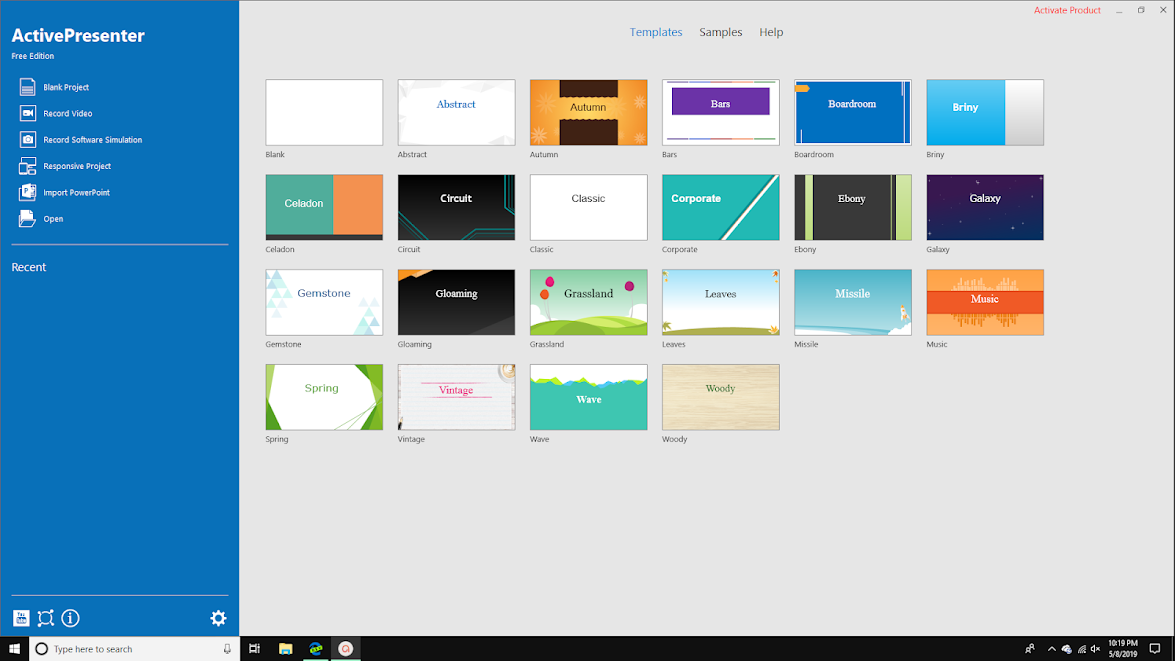Open the info about icon
This screenshot has width=1175, height=661.
pos(70,618)
